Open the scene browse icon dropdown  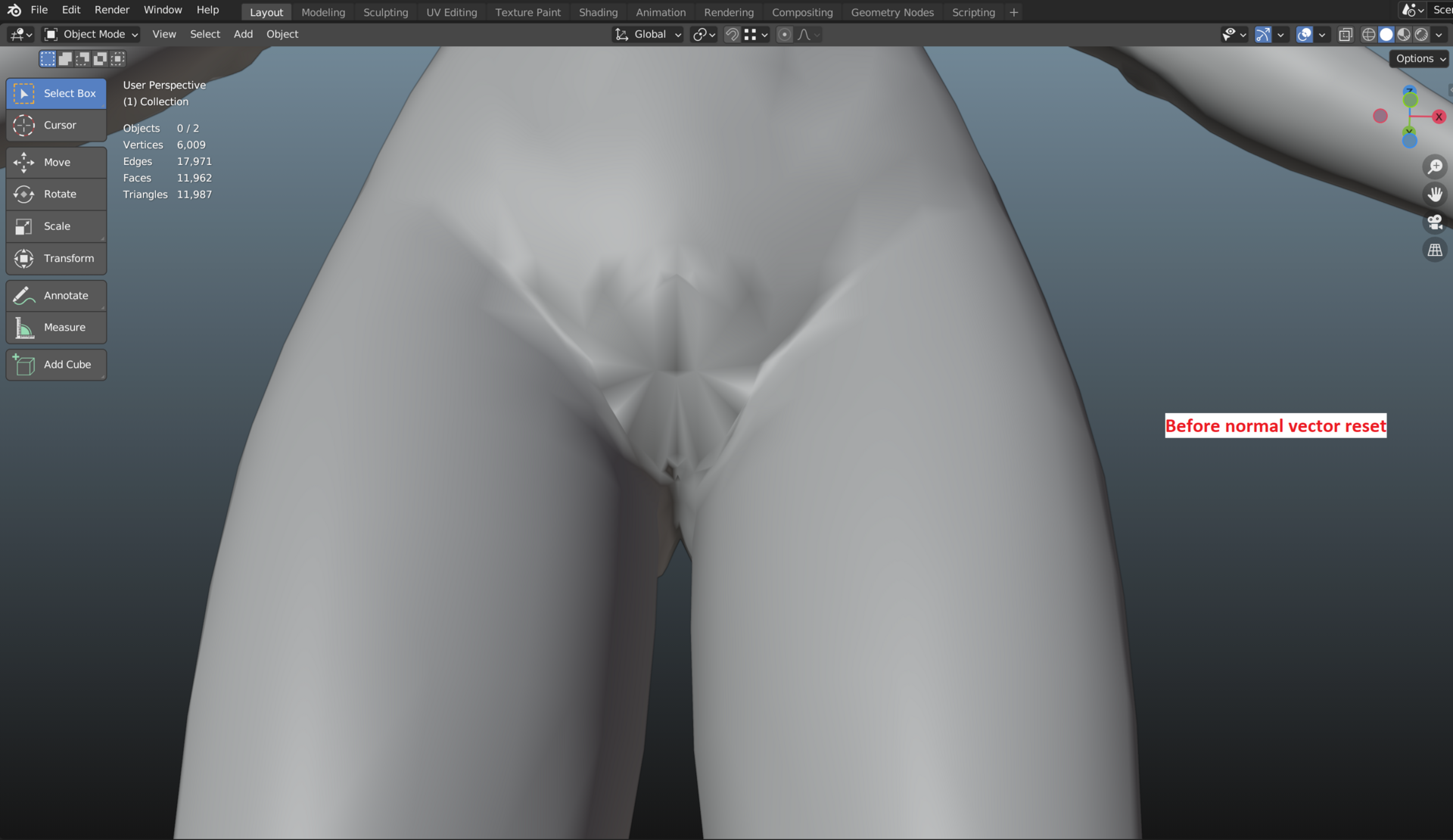pyautogui.click(x=1412, y=10)
